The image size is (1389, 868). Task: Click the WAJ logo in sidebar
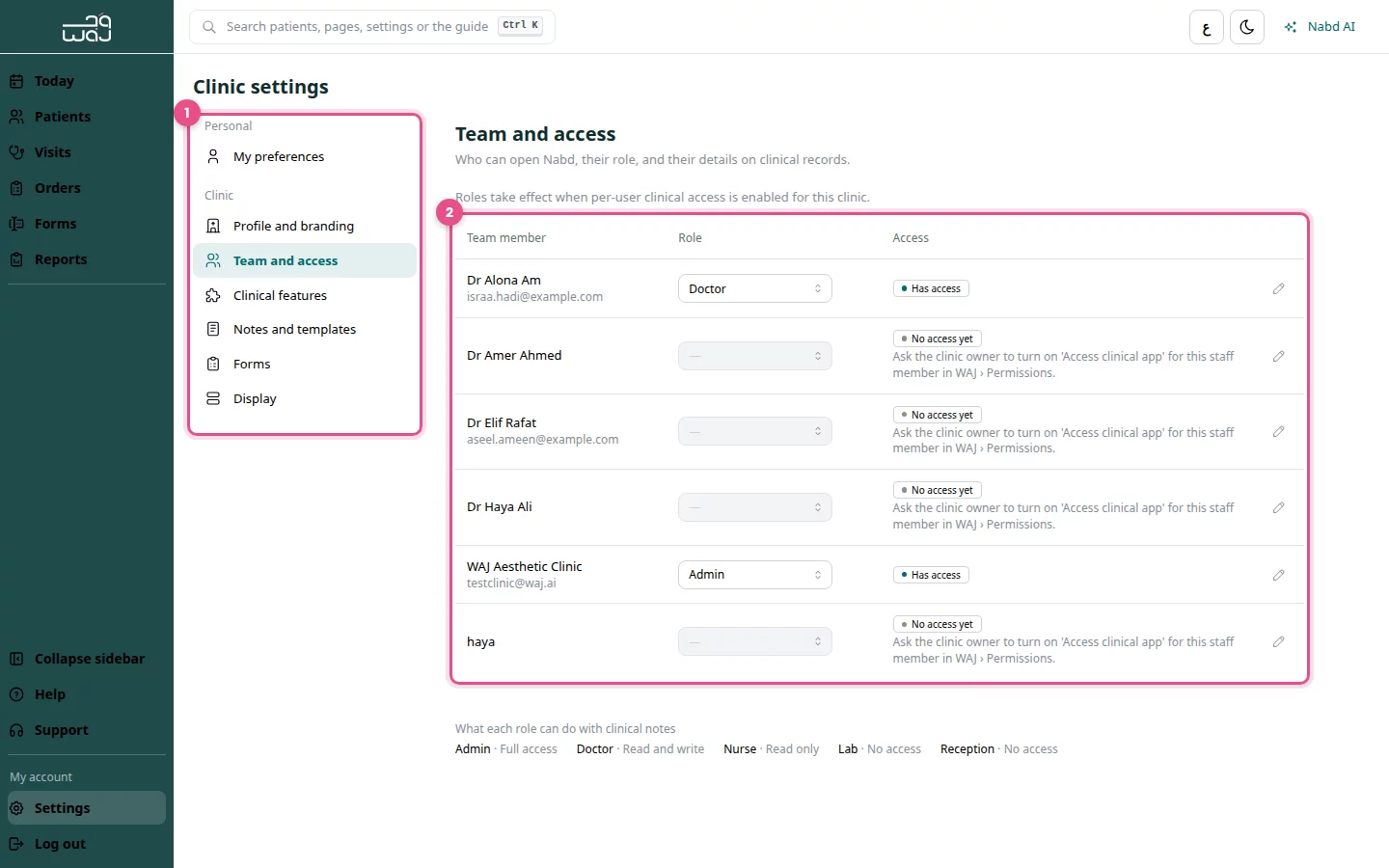coord(87,28)
